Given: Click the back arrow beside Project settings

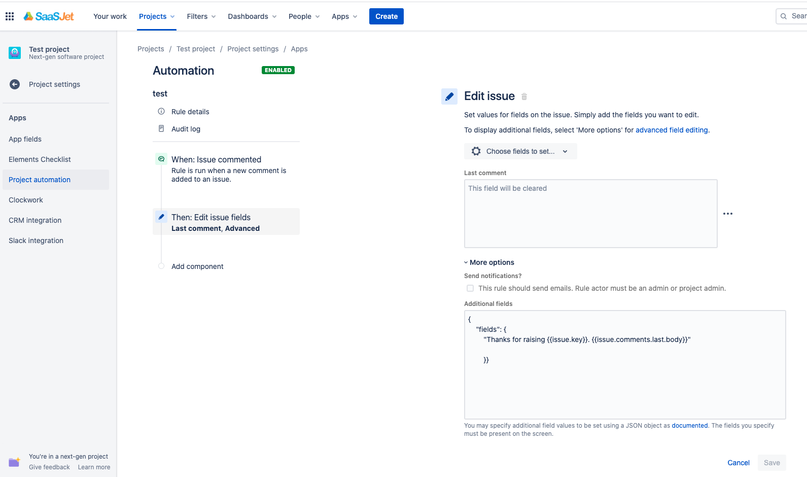Looking at the screenshot, I should 15,84.
